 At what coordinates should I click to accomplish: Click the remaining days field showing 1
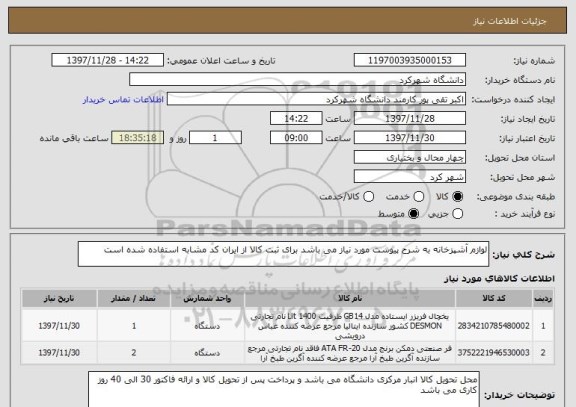click(215, 138)
